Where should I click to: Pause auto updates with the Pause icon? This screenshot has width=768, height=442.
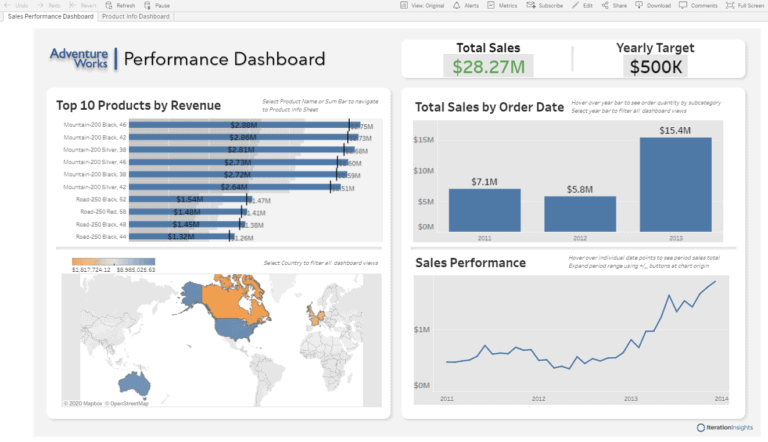click(147, 5)
